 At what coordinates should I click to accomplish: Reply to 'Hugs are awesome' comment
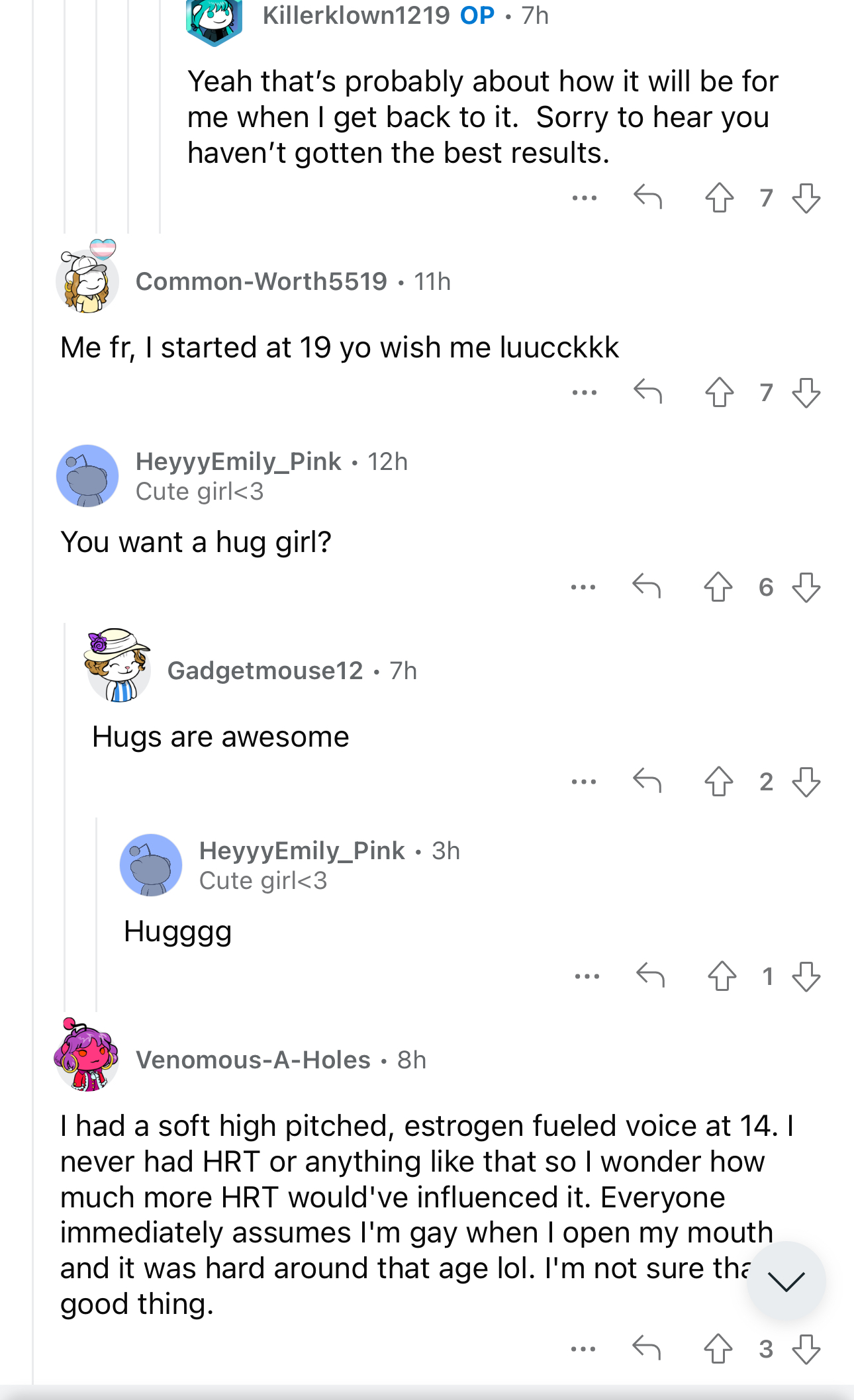(647, 781)
